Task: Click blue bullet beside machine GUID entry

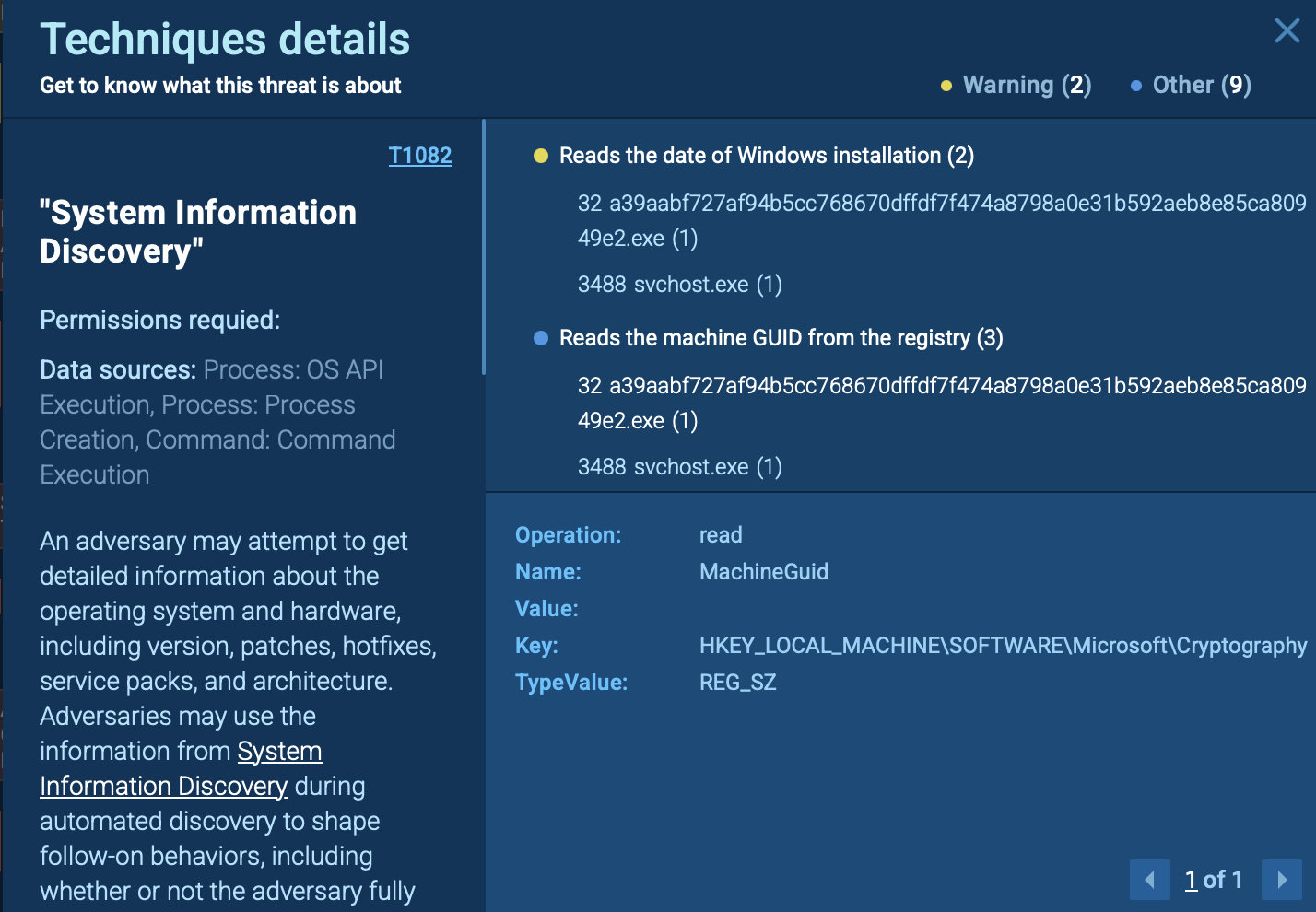Action: point(541,338)
